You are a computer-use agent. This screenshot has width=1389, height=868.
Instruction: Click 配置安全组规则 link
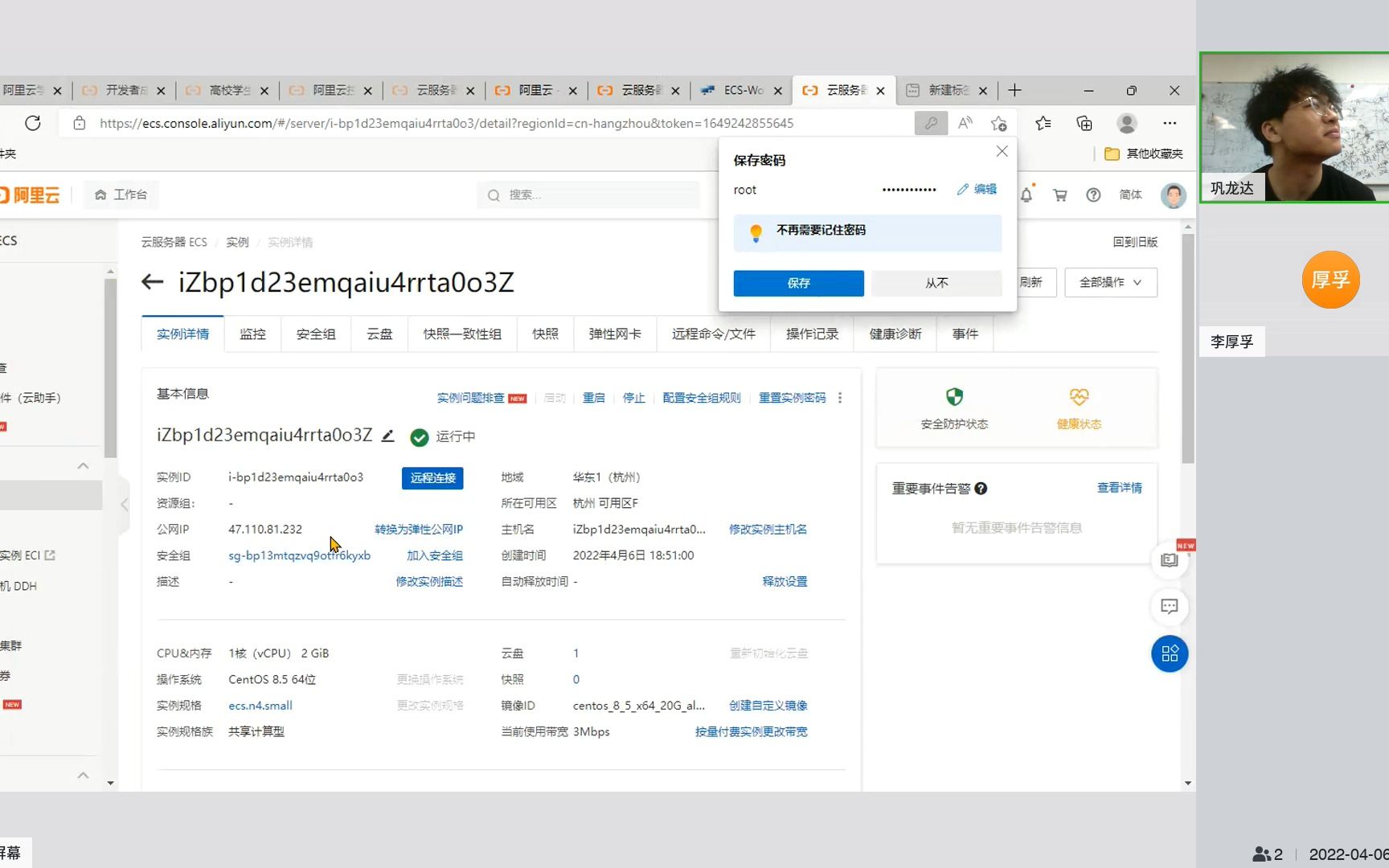[702, 398]
